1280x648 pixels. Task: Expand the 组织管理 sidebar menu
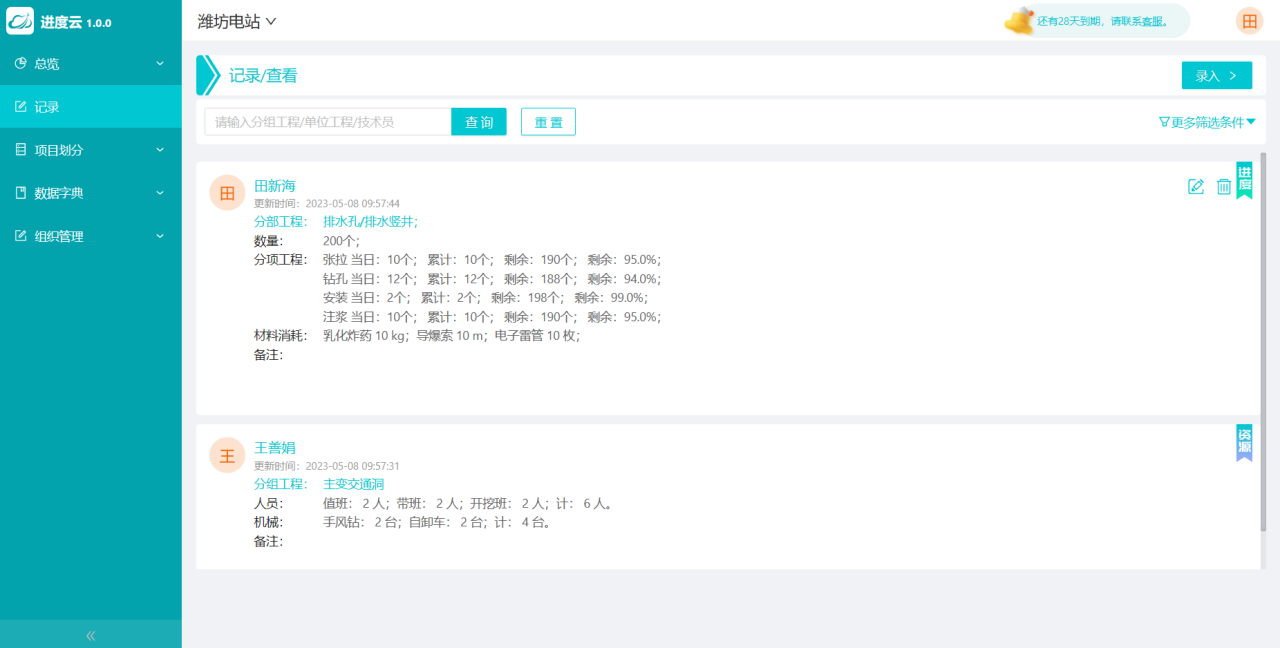tap(90, 236)
